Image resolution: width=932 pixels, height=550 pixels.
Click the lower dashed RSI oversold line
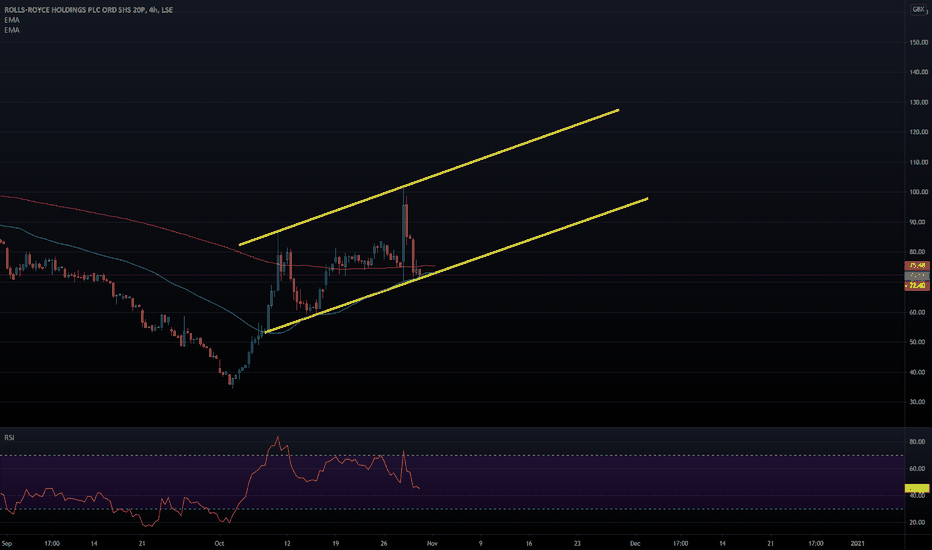coord(452,509)
